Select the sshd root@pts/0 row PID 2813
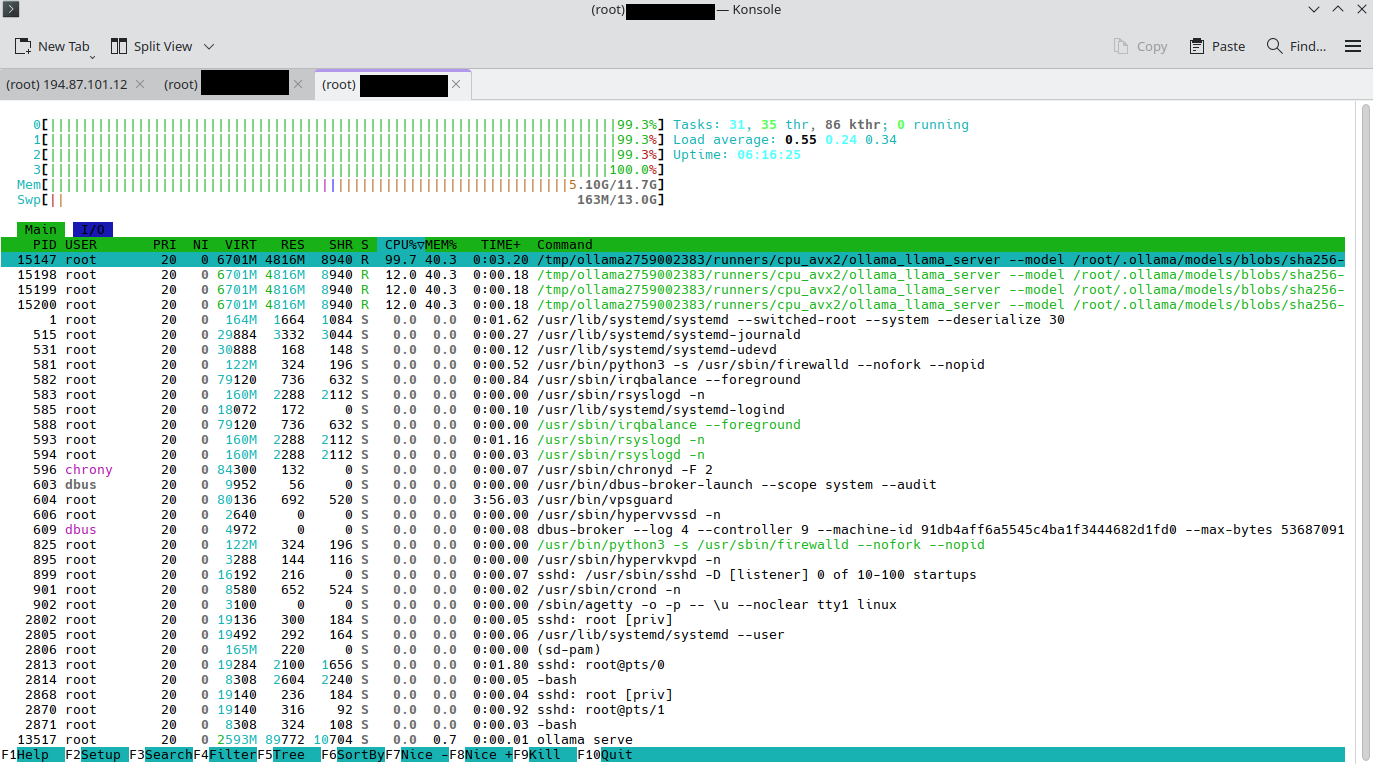The height and width of the screenshot is (764, 1373). coord(673,665)
